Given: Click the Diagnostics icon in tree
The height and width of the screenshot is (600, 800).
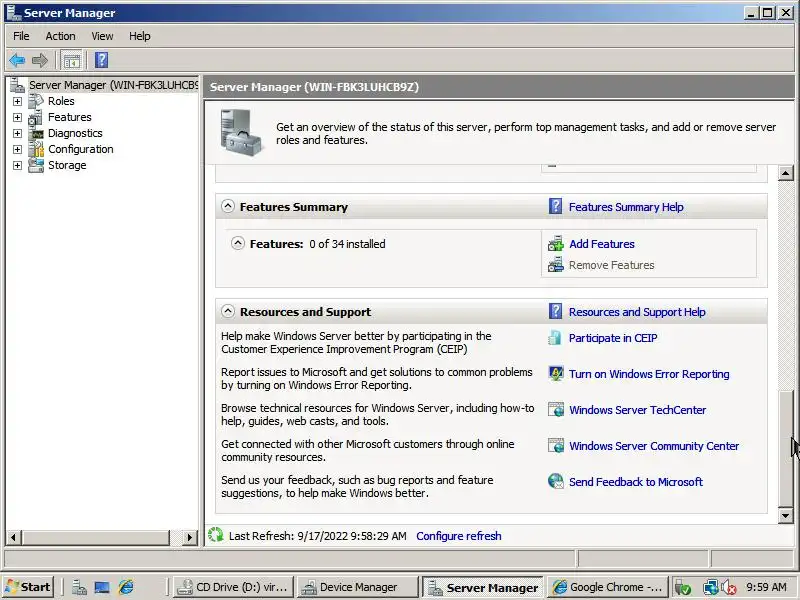Looking at the screenshot, I should (x=36, y=134).
